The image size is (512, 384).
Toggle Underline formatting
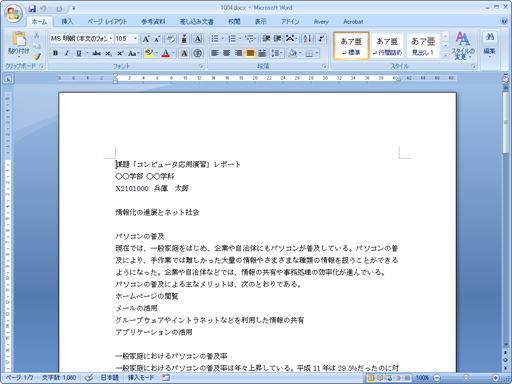click(79, 53)
